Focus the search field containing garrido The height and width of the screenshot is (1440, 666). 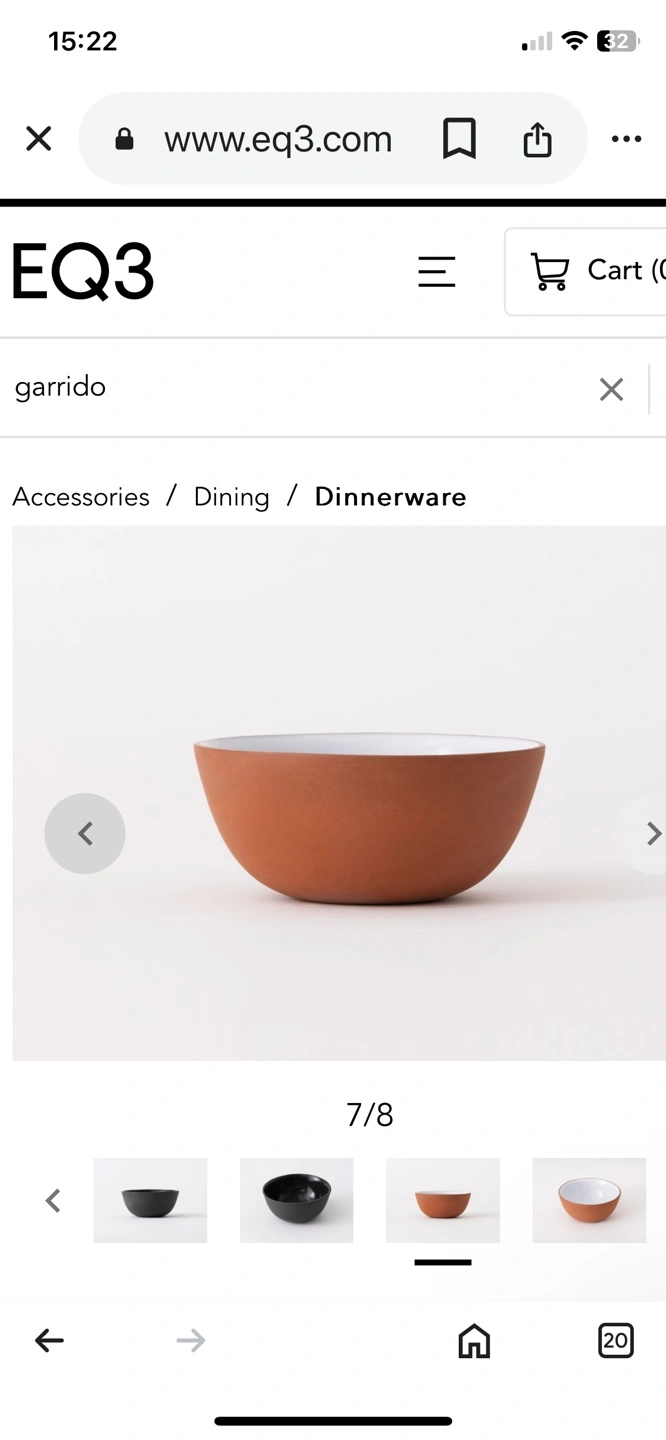click(x=300, y=388)
